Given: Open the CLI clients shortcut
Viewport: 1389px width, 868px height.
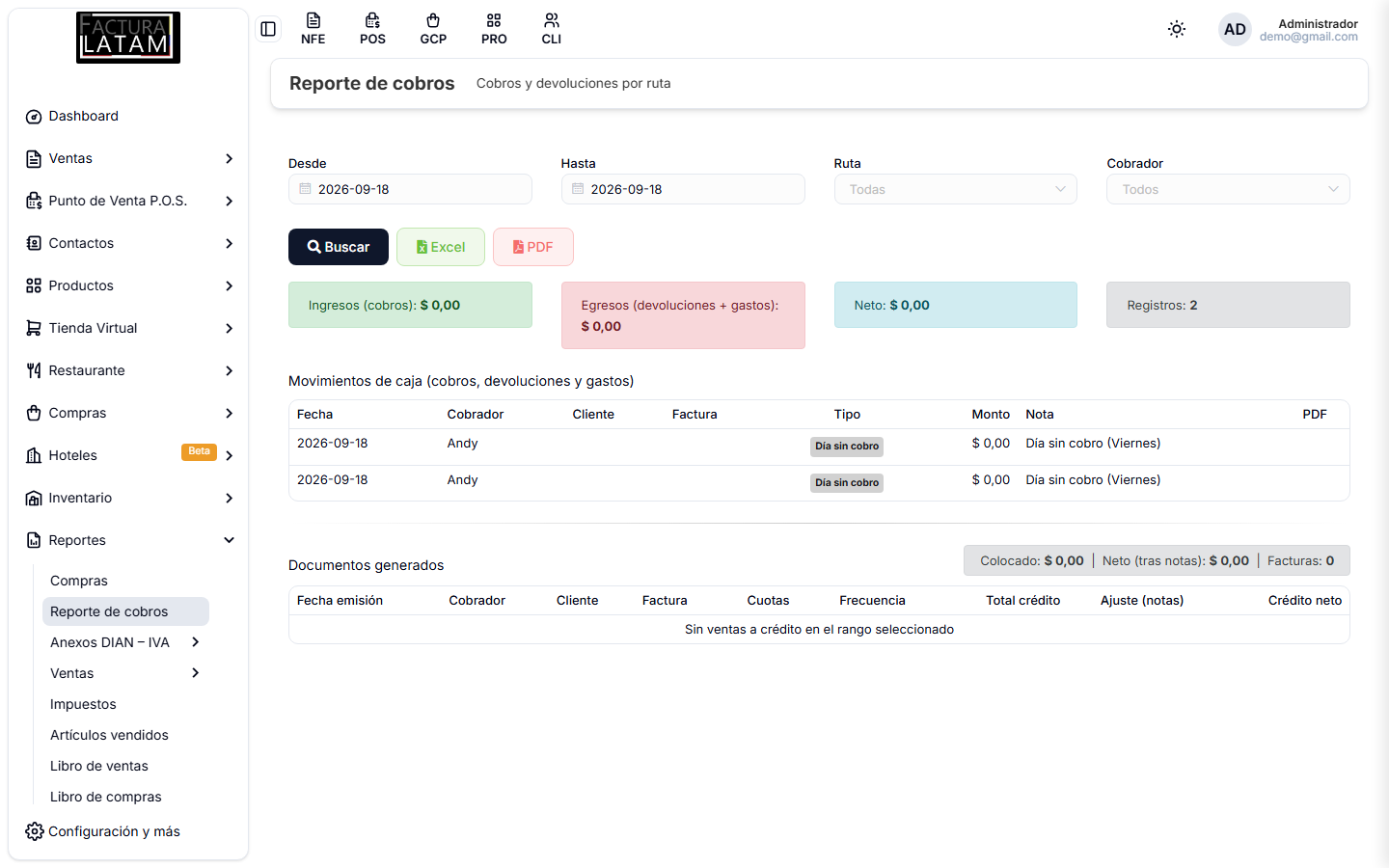Looking at the screenshot, I should [551, 29].
